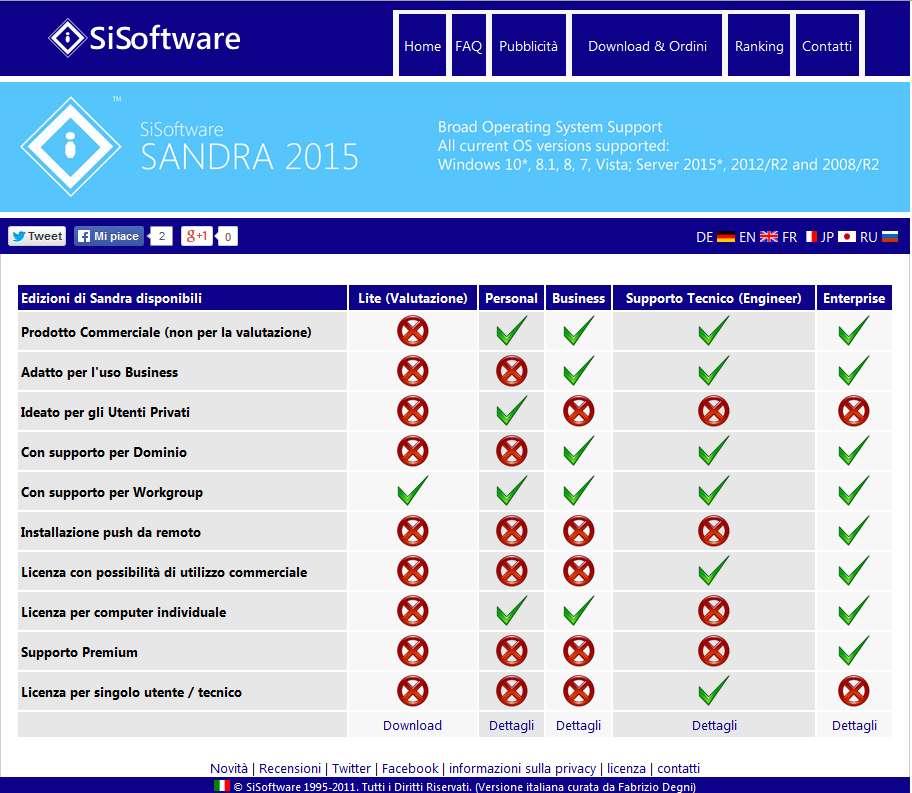This screenshot has width=912, height=793.
Task: Click green check for Licenza per computer individuale under Business
Action: pos(579,610)
